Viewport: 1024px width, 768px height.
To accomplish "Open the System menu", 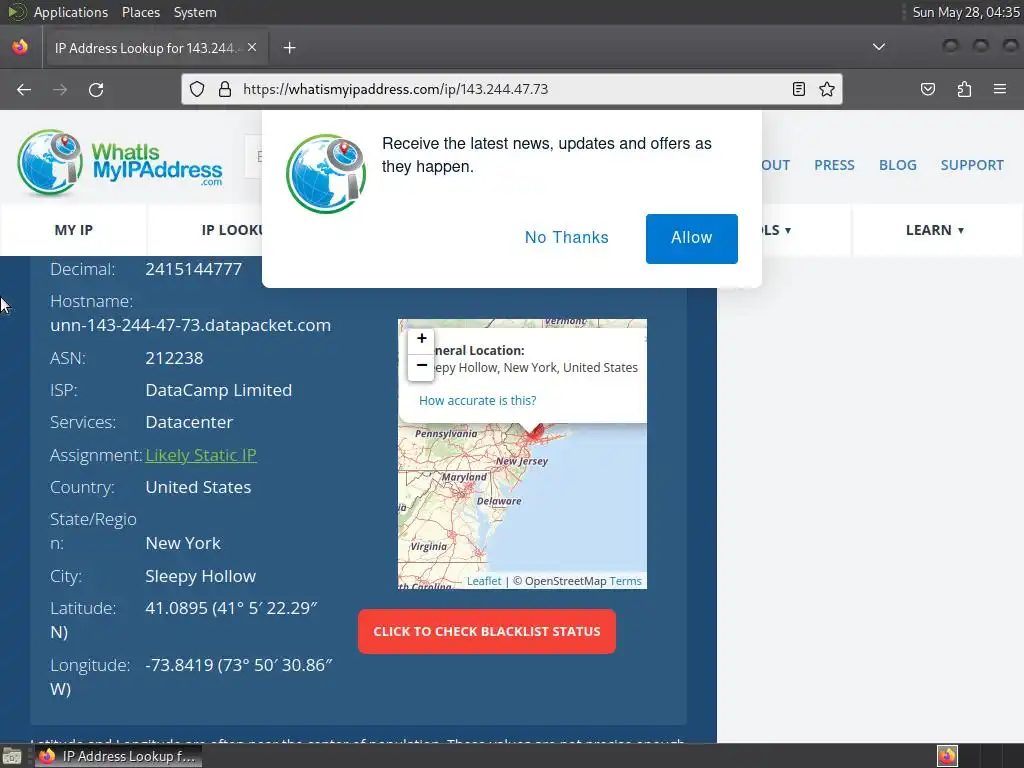I will coord(195,12).
